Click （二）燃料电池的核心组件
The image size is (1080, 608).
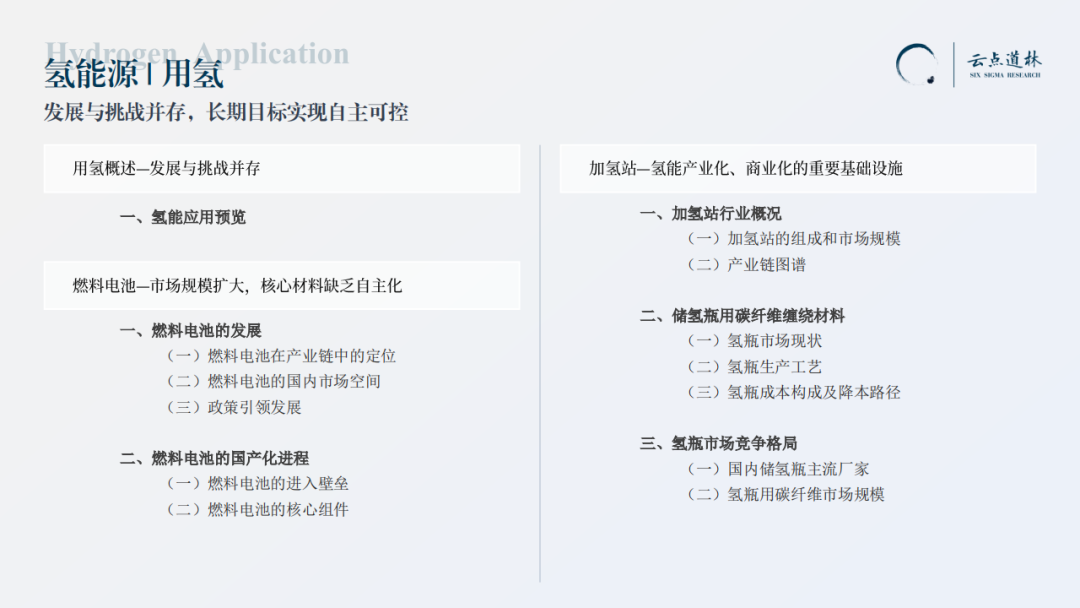click(x=258, y=510)
